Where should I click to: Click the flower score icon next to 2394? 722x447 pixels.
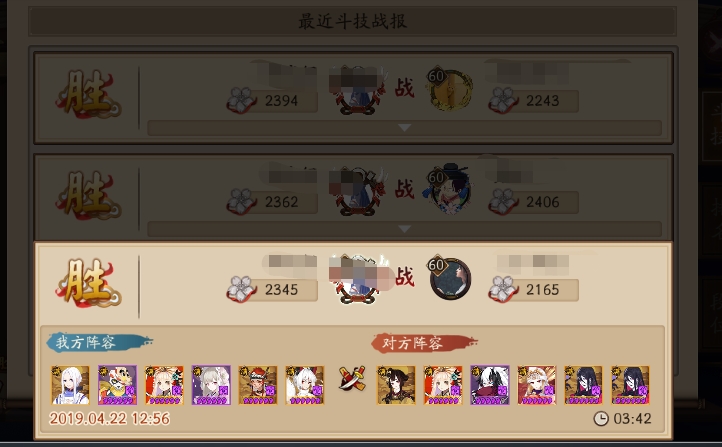tap(241, 100)
